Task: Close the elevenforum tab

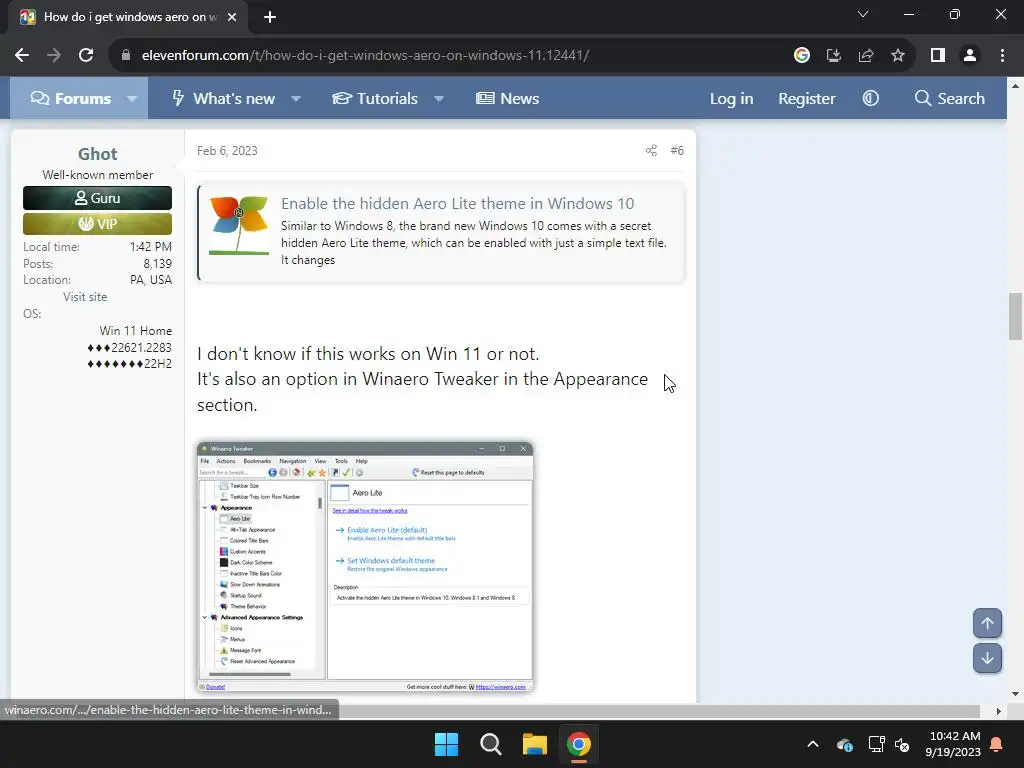Action: pyautogui.click(x=232, y=17)
